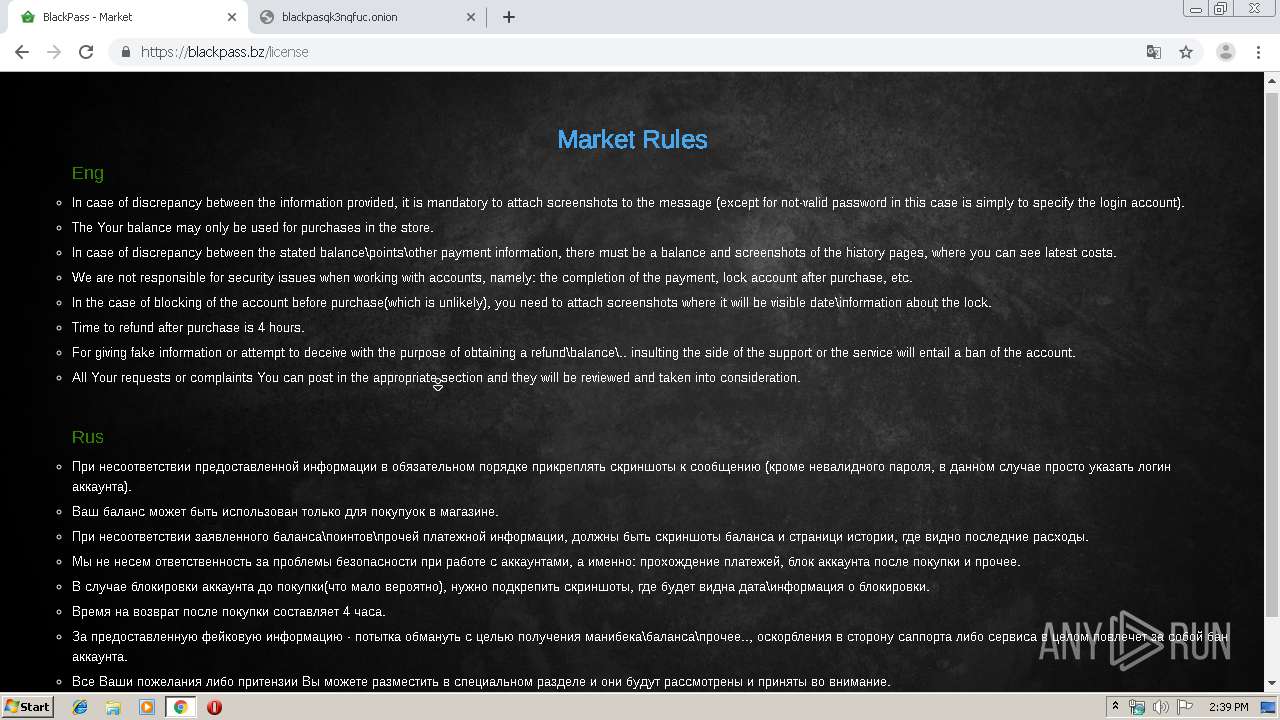This screenshot has height=720, width=1280.
Task: Click 'In the case of blocking of the account' line
Action: coord(532,302)
